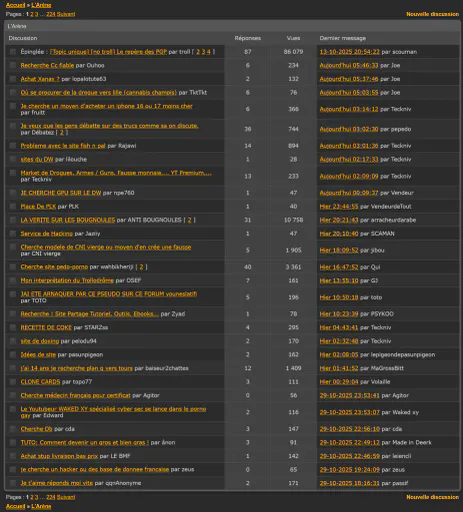This screenshot has width=463, height=512.
Task: Click status icon beside the iPhone 16 ou 17 thread
Action: (13, 106)
